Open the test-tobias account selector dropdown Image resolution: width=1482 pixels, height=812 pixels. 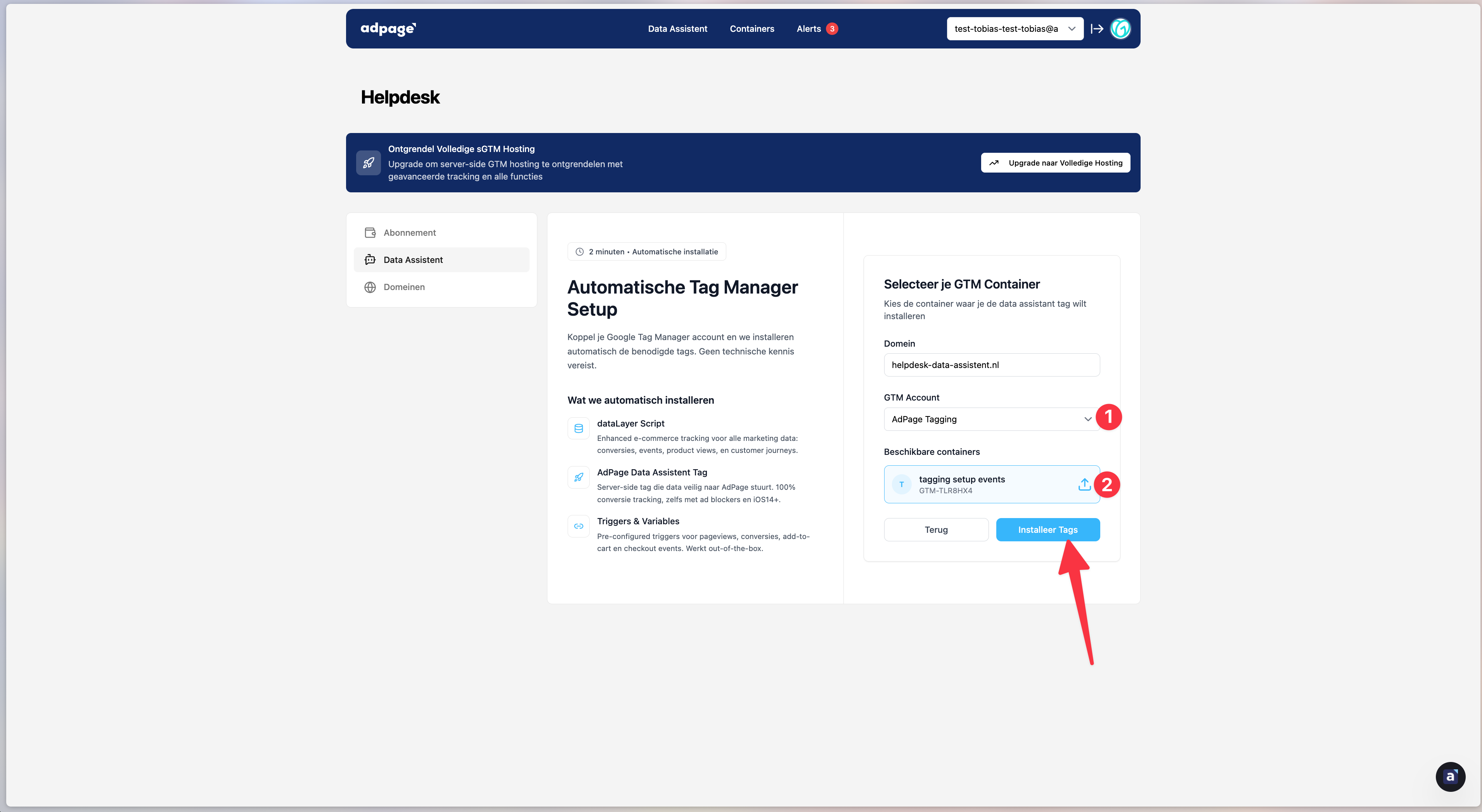tap(1014, 29)
